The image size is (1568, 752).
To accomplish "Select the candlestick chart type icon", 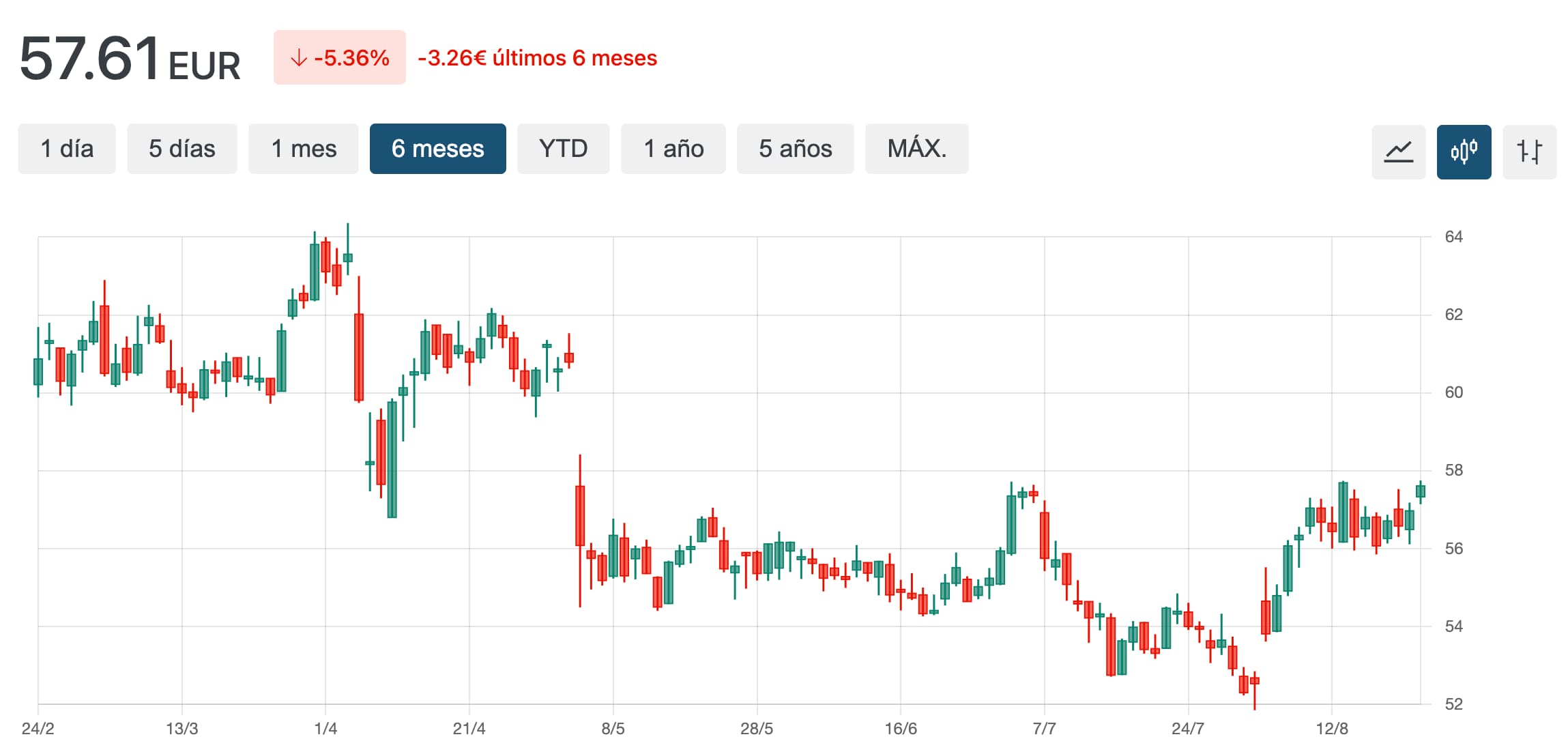I will click(1464, 151).
